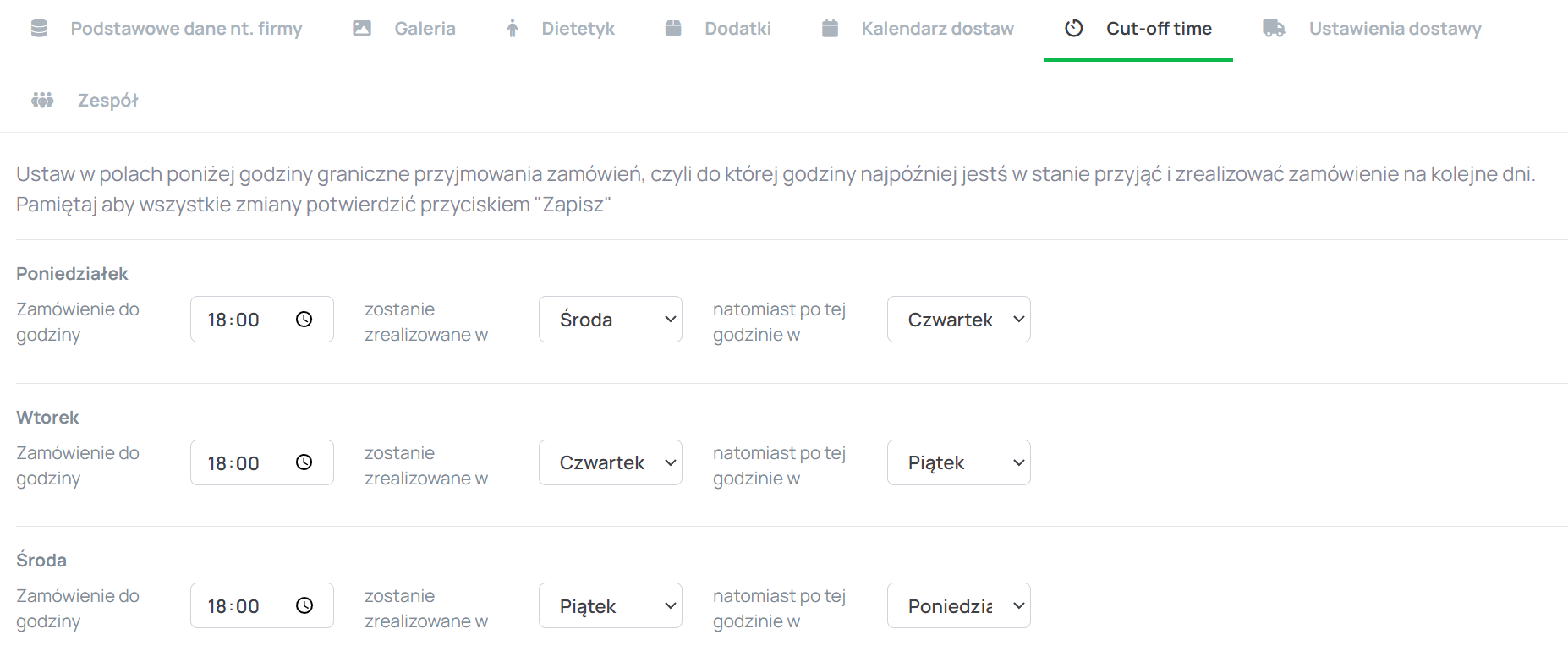Select the Cut-off time tab

pyautogui.click(x=1158, y=29)
